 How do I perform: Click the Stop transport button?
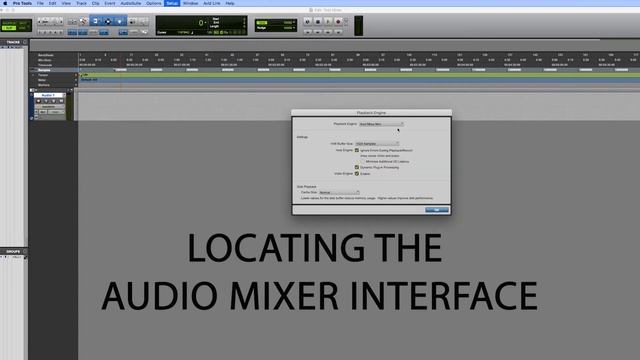click(318, 22)
